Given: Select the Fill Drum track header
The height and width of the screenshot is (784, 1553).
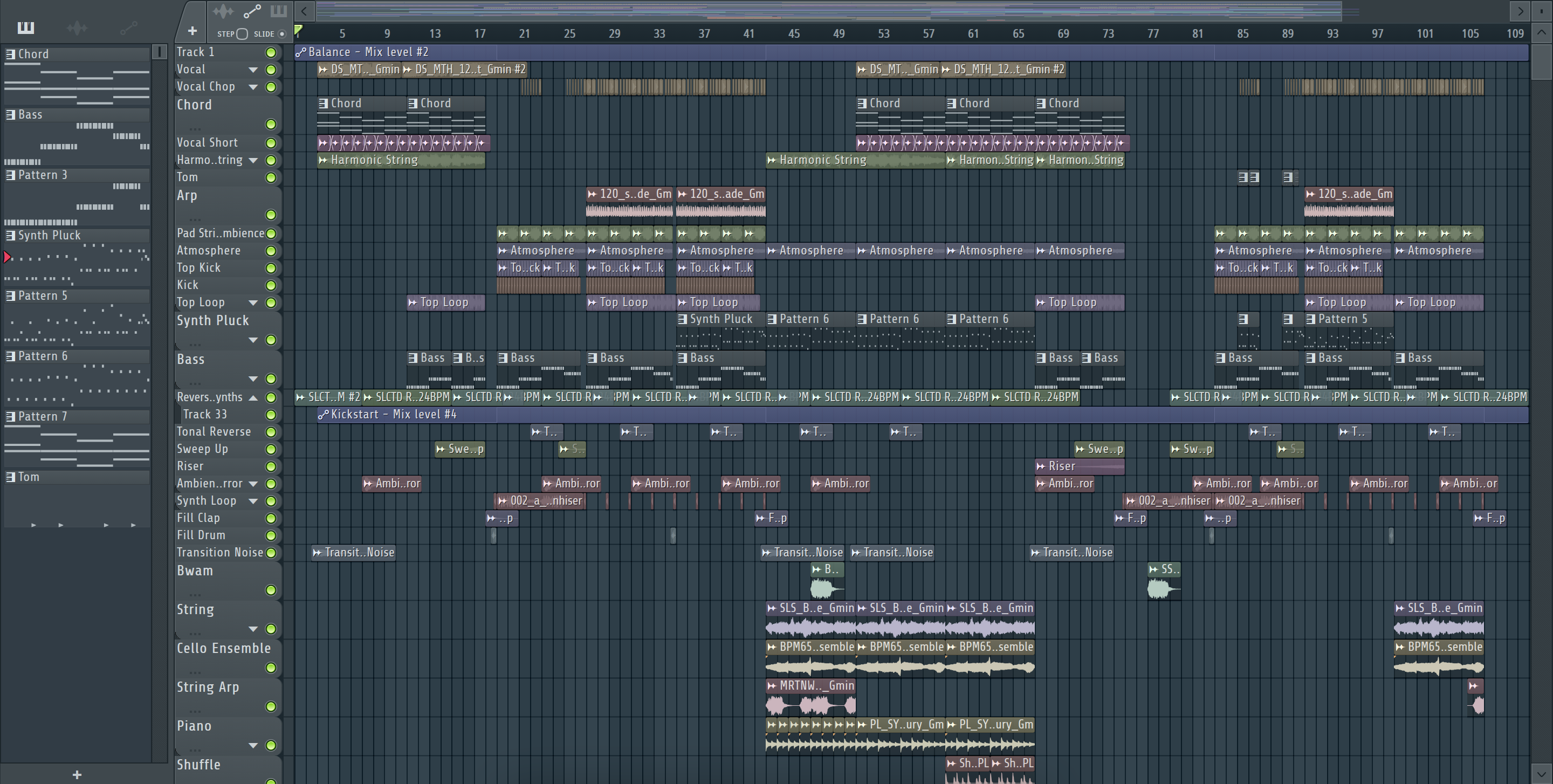Looking at the screenshot, I should coord(228,535).
